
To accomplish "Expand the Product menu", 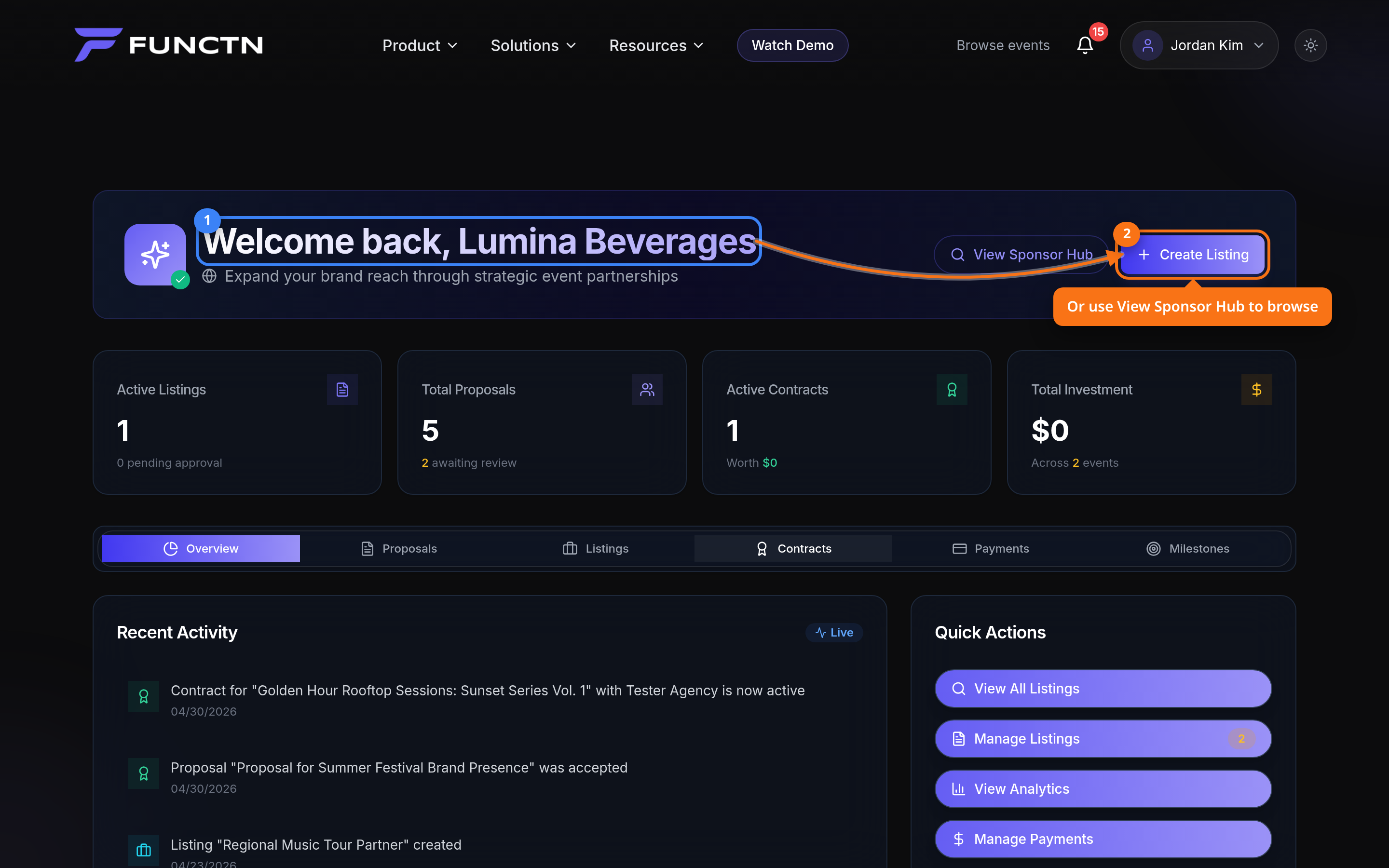I will point(420,45).
